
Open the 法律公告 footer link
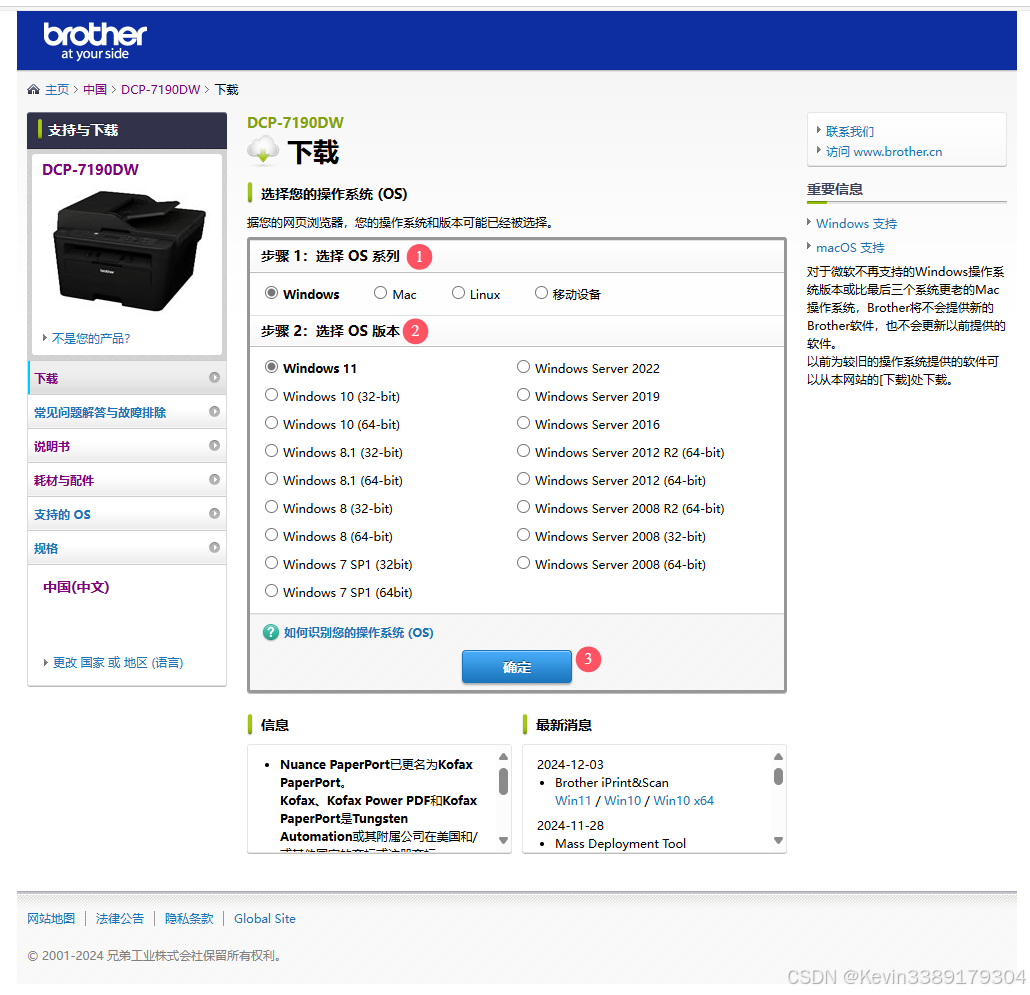click(x=120, y=918)
